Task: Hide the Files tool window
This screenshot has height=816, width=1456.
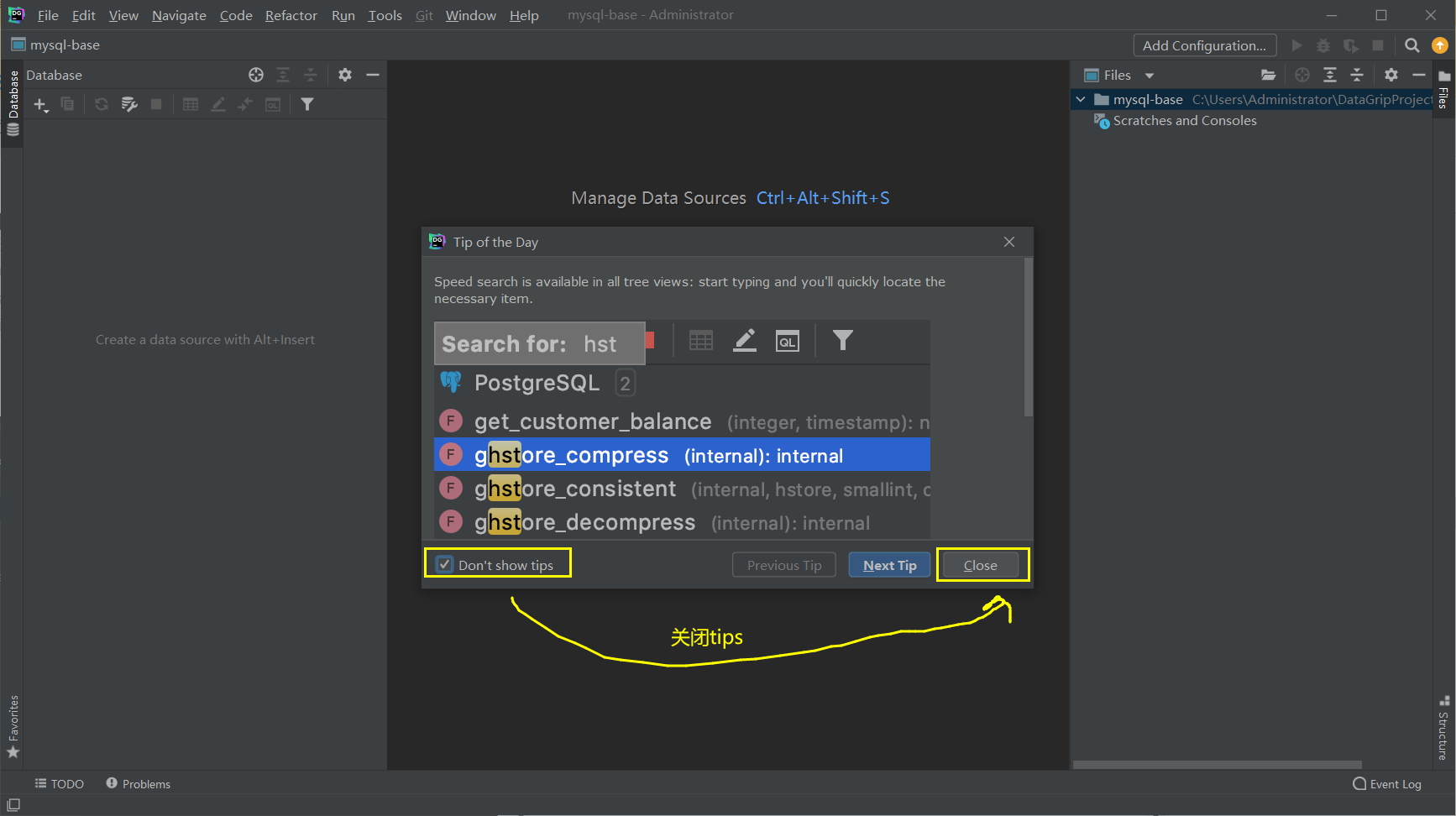Action: [x=1419, y=75]
